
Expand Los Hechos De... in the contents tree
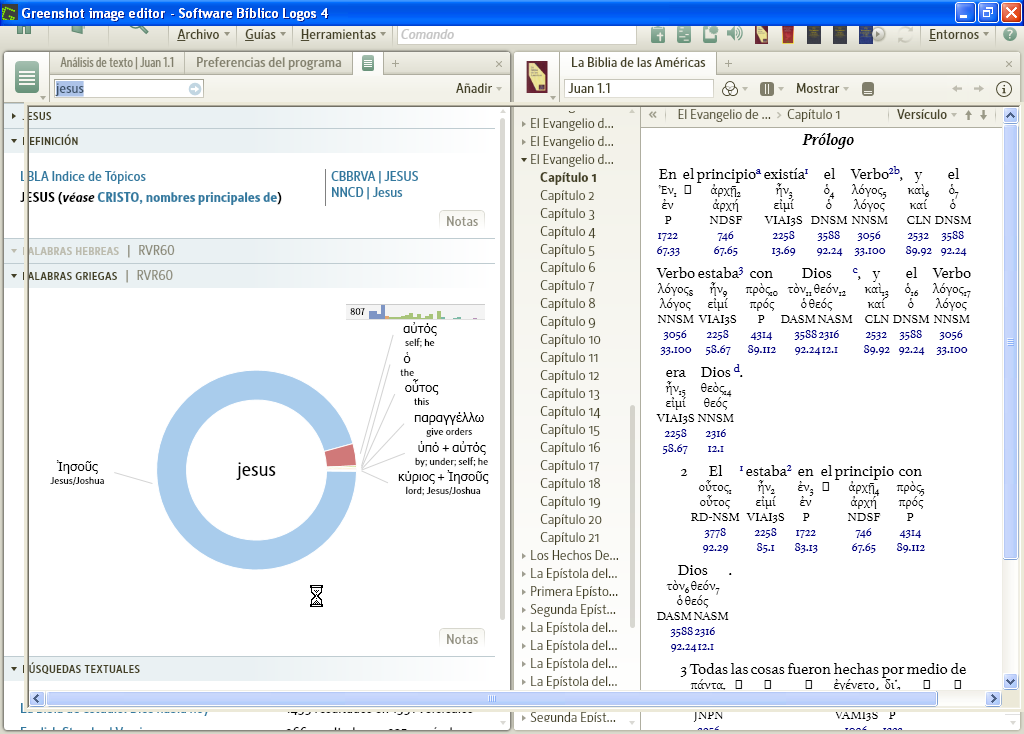point(523,556)
